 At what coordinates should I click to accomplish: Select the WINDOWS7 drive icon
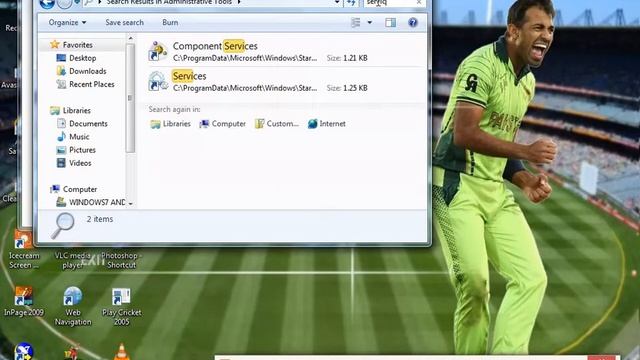coord(61,202)
